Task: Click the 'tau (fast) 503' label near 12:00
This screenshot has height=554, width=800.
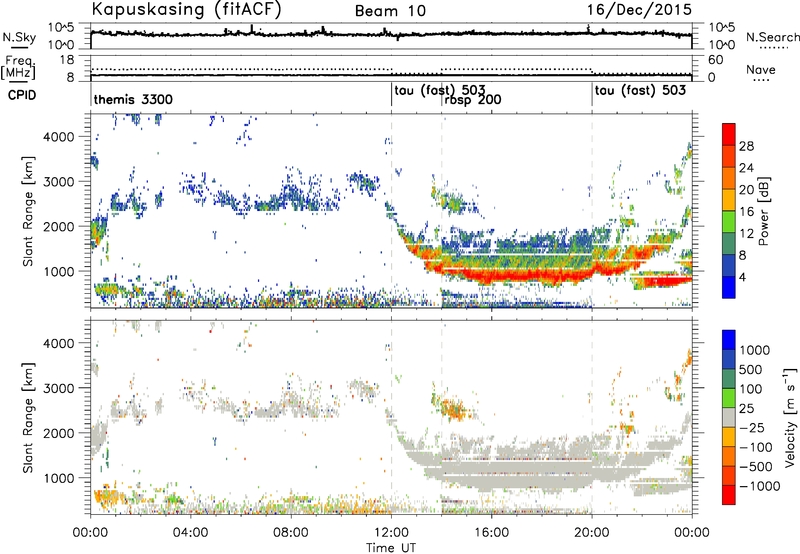Action: click(x=440, y=91)
